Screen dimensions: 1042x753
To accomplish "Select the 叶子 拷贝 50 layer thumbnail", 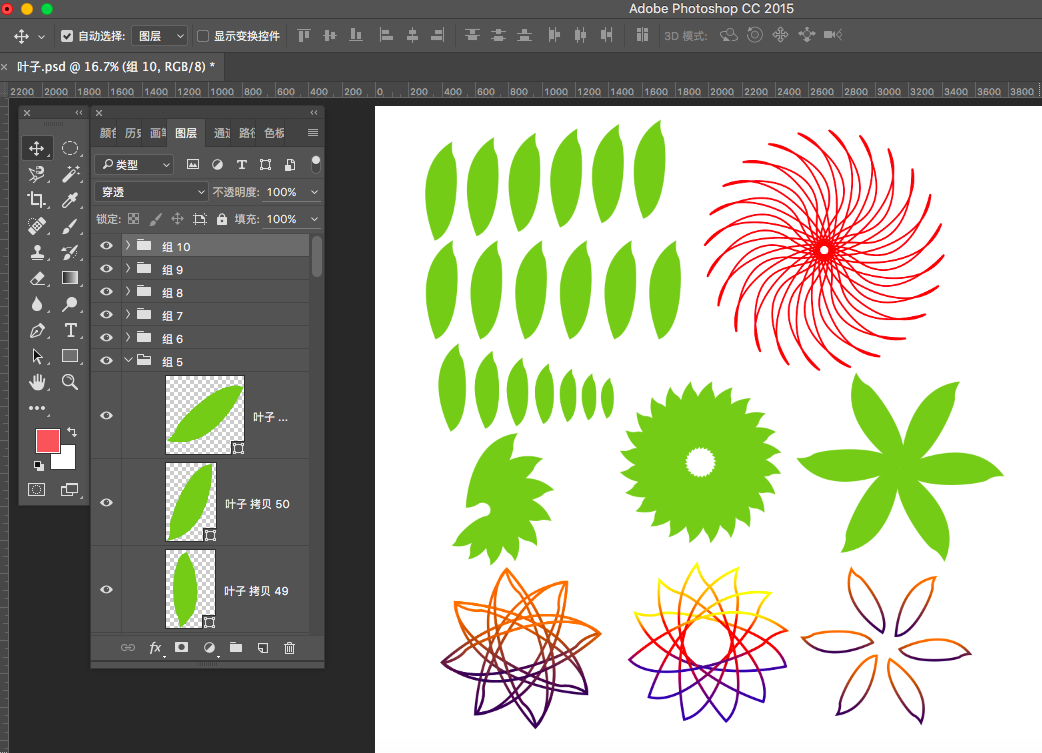I will point(190,502).
